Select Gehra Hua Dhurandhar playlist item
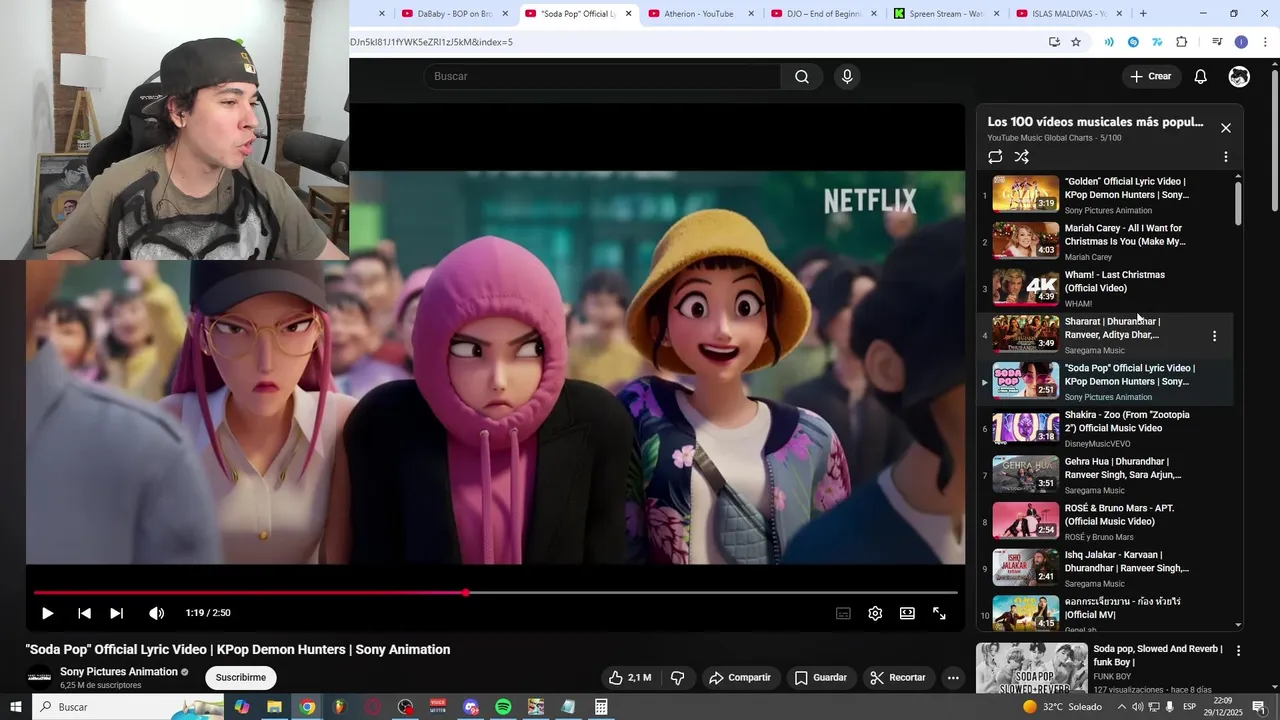Viewport: 1280px width, 720px height. 1105,476
